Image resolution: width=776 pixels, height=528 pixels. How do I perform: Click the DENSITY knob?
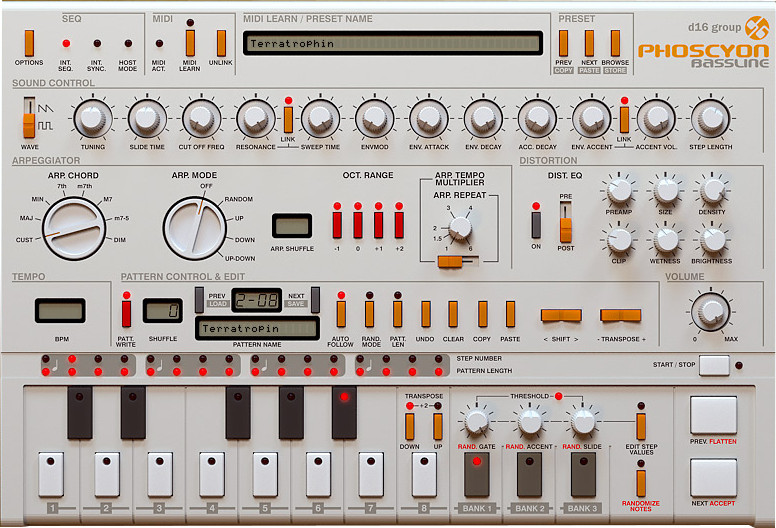tap(712, 191)
